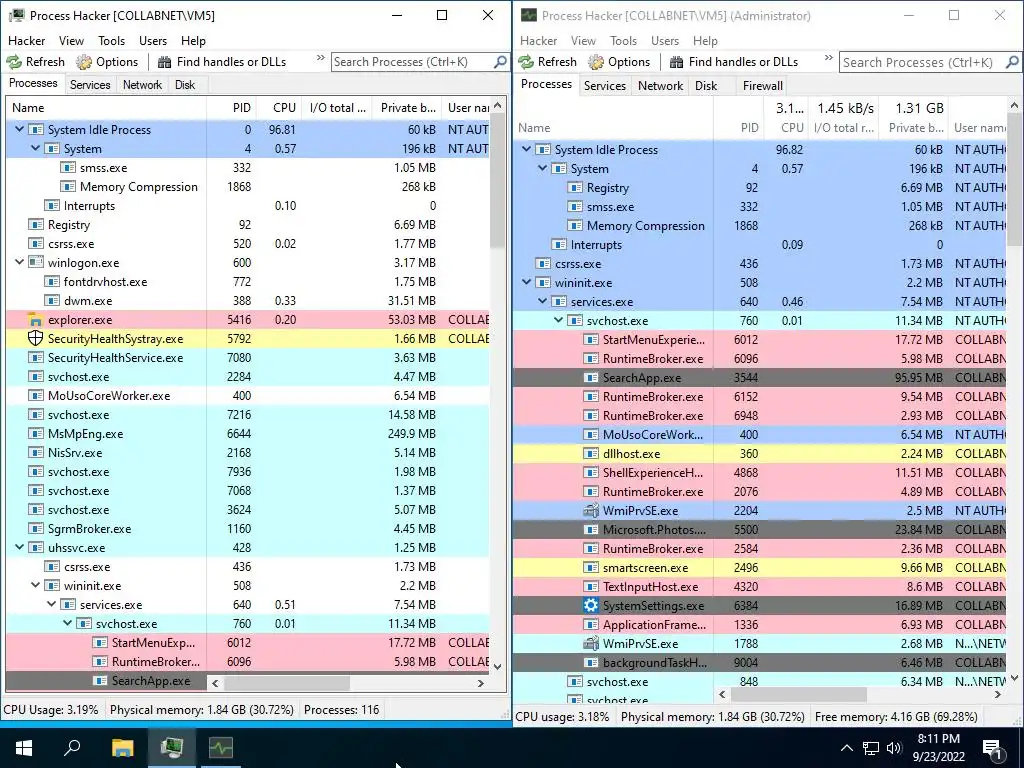Open Tools menu in left window
This screenshot has height=768, width=1024.
pos(111,40)
